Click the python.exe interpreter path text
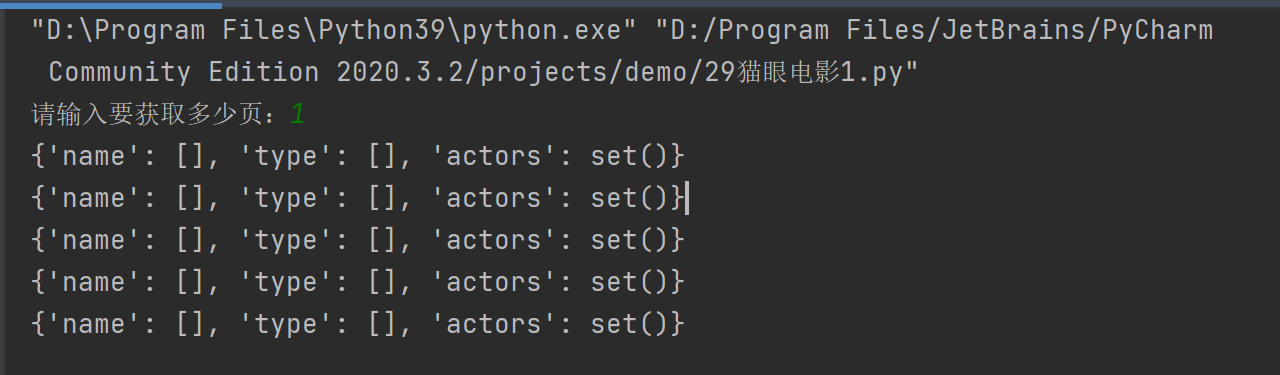Viewport: 1280px width, 375px height. 336,31
